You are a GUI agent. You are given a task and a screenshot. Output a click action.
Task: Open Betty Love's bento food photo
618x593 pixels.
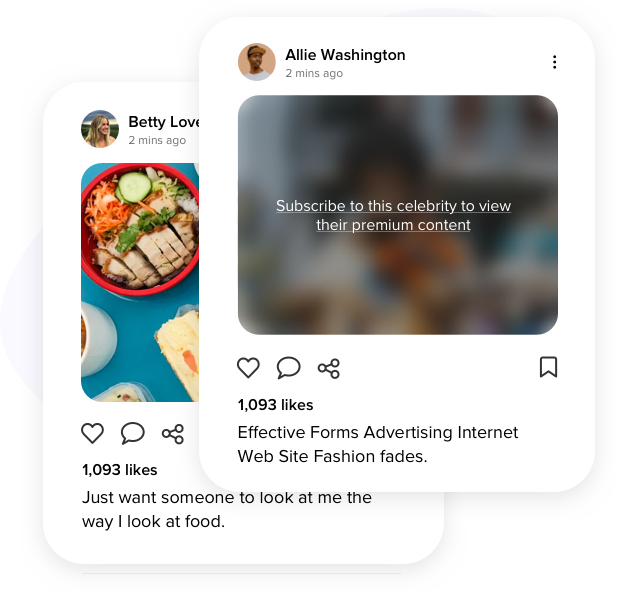[x=140, y=283]
